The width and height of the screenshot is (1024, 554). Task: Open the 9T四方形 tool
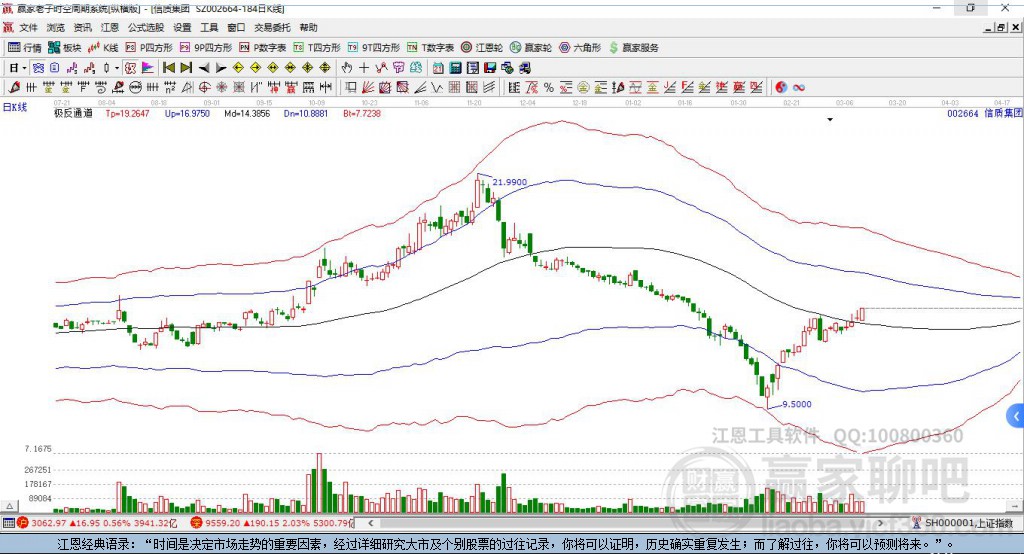coord(374,48)
